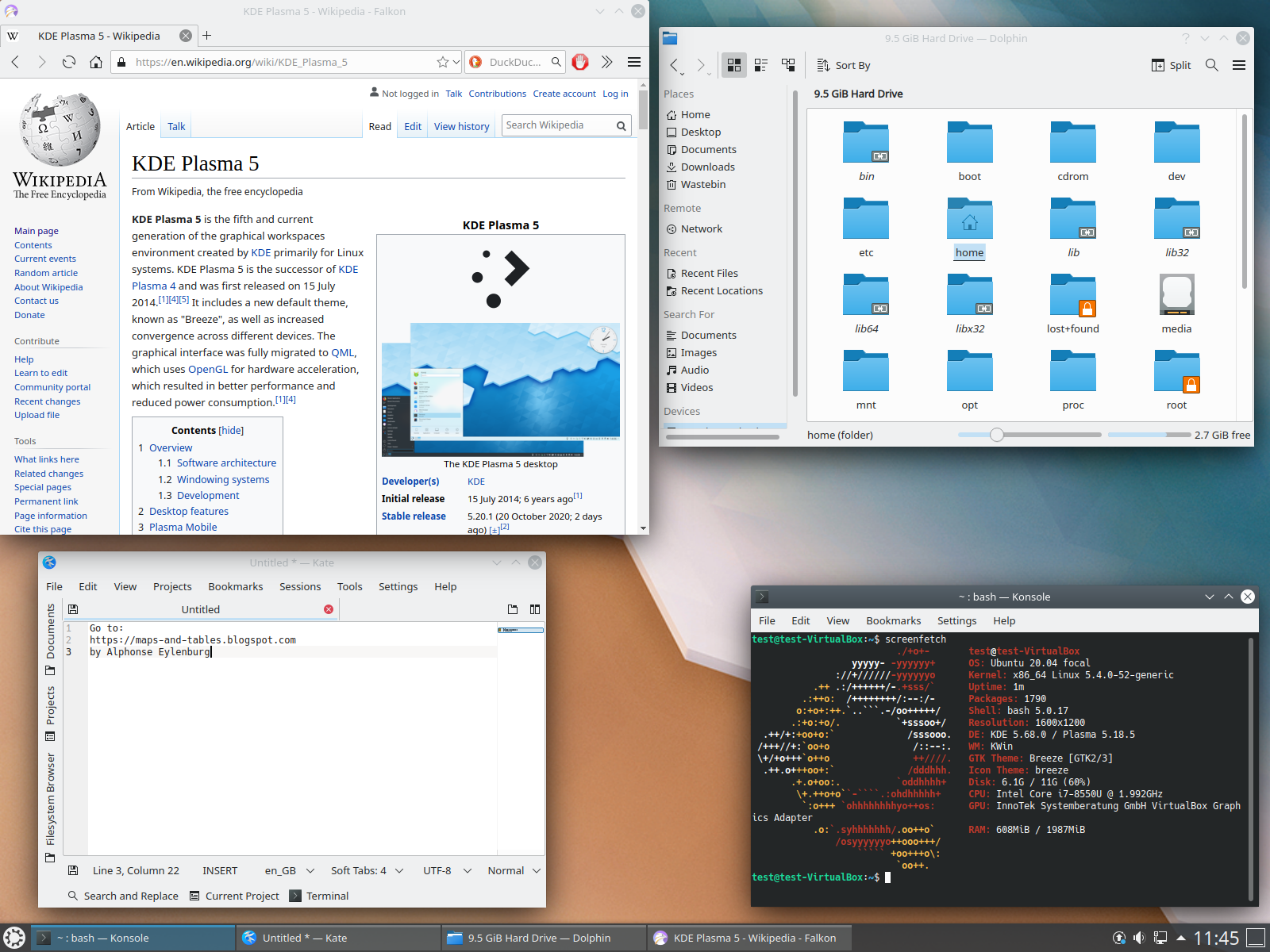
Task: Reload the Wikipedia page in Falkon
Action: [69, 62]
